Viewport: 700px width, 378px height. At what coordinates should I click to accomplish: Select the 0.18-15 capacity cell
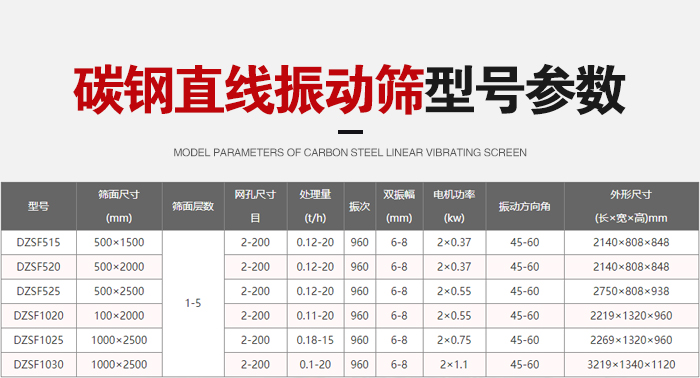click(x=315, y=340)
